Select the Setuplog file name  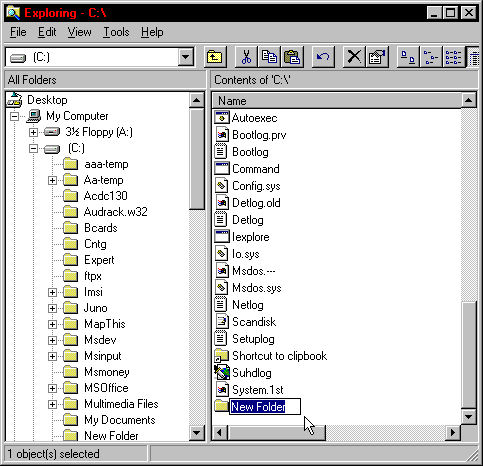click(x=253, y=339)
